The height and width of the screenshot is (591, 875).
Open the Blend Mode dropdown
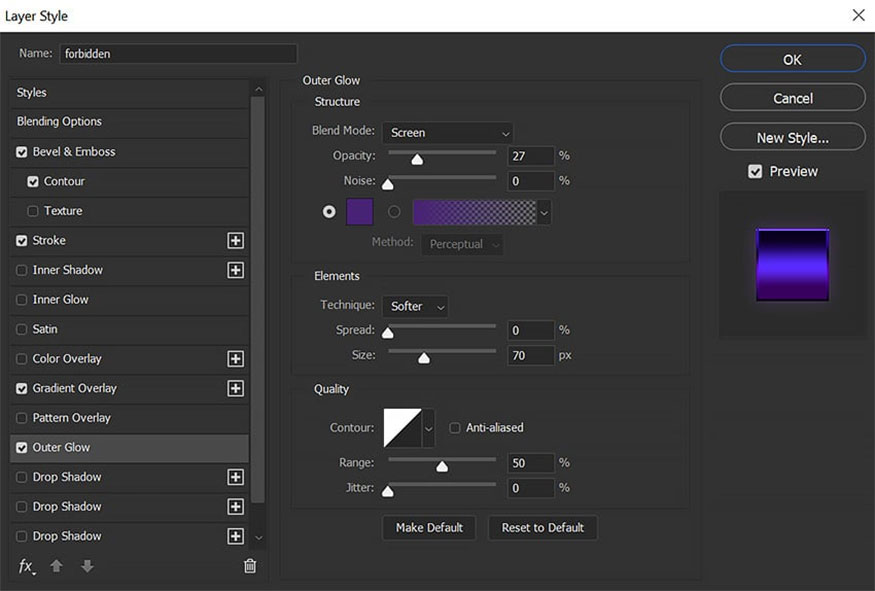pyautogui.click(x=447, y=133)
